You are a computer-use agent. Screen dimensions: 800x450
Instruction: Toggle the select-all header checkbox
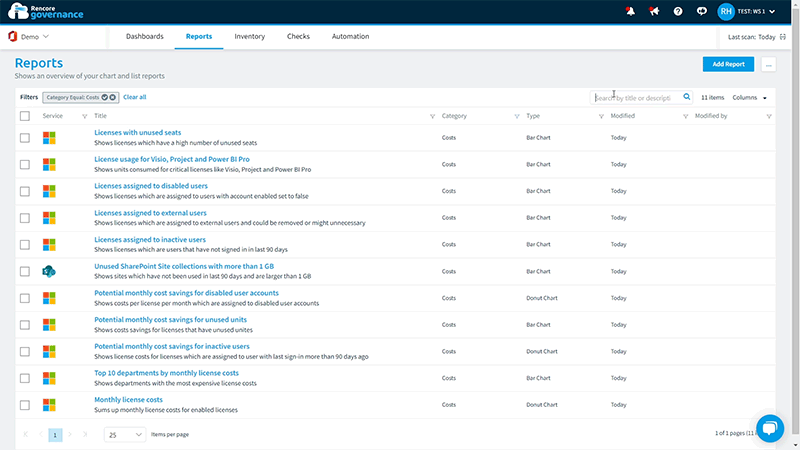pos(24,116)
